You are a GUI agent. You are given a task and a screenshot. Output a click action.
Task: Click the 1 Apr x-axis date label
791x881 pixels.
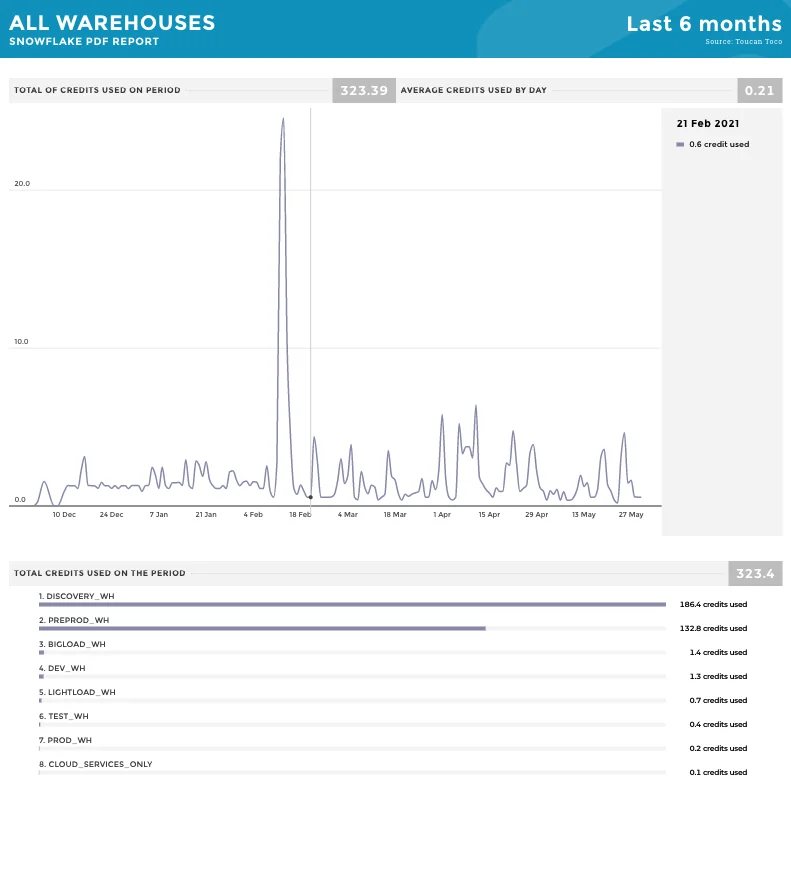point(442,515)
